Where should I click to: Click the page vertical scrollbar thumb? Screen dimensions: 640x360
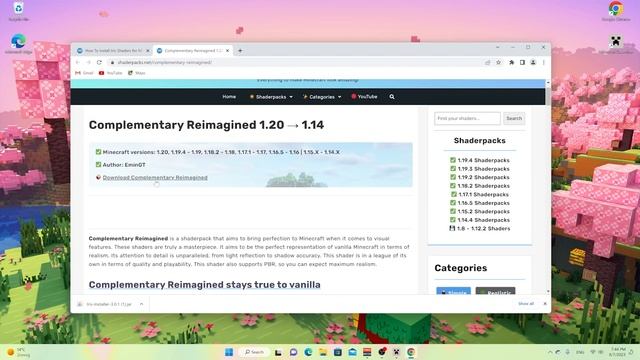tap(548, 96)
